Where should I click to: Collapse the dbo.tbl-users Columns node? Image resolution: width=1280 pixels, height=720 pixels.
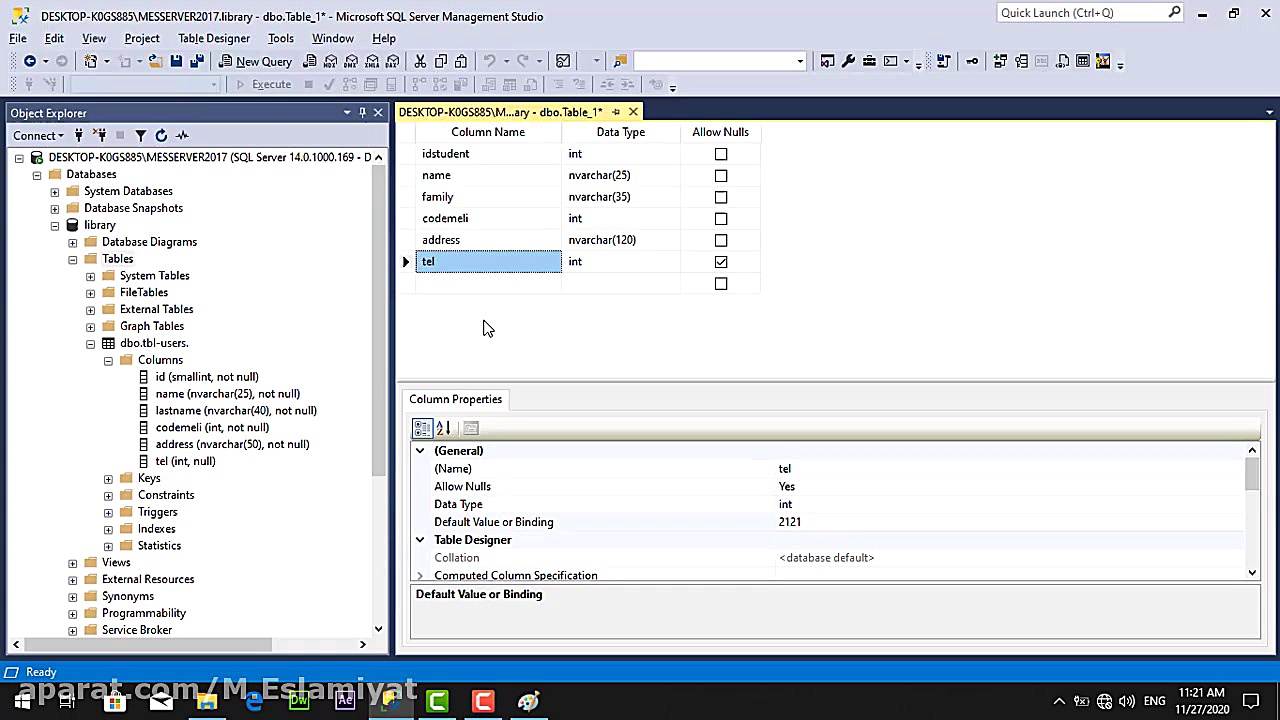click(x=108, y=360)
